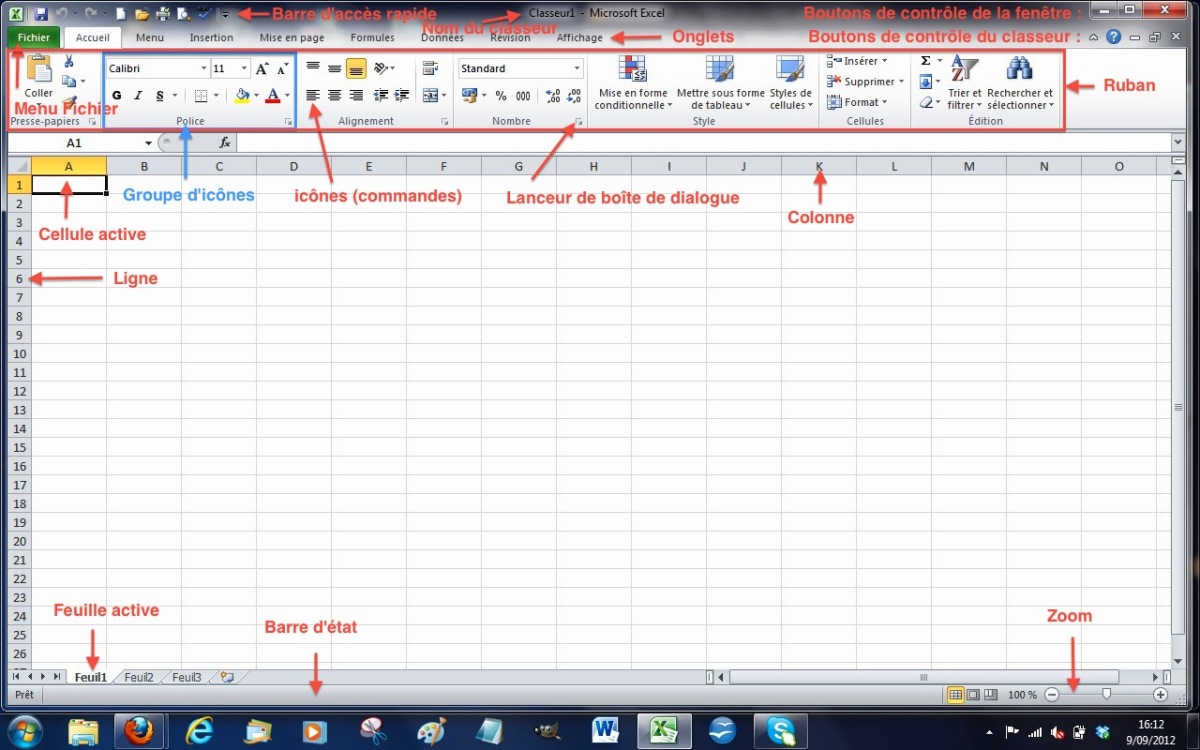Image resolution: width=1200 pixels, height=750 pixels.
Task: Open the Styles de cellules gallery
Action: point(791,83)
